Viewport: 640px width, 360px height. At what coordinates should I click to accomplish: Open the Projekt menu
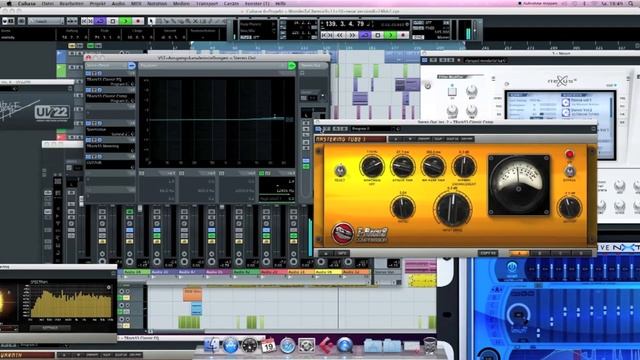[x=98, y=3]
